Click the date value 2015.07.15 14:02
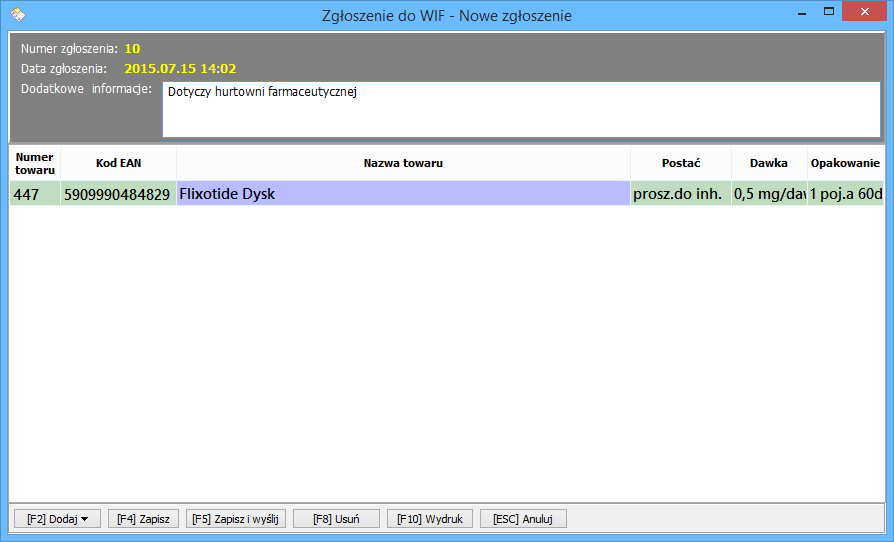894x542 pixels. point(180,68)
